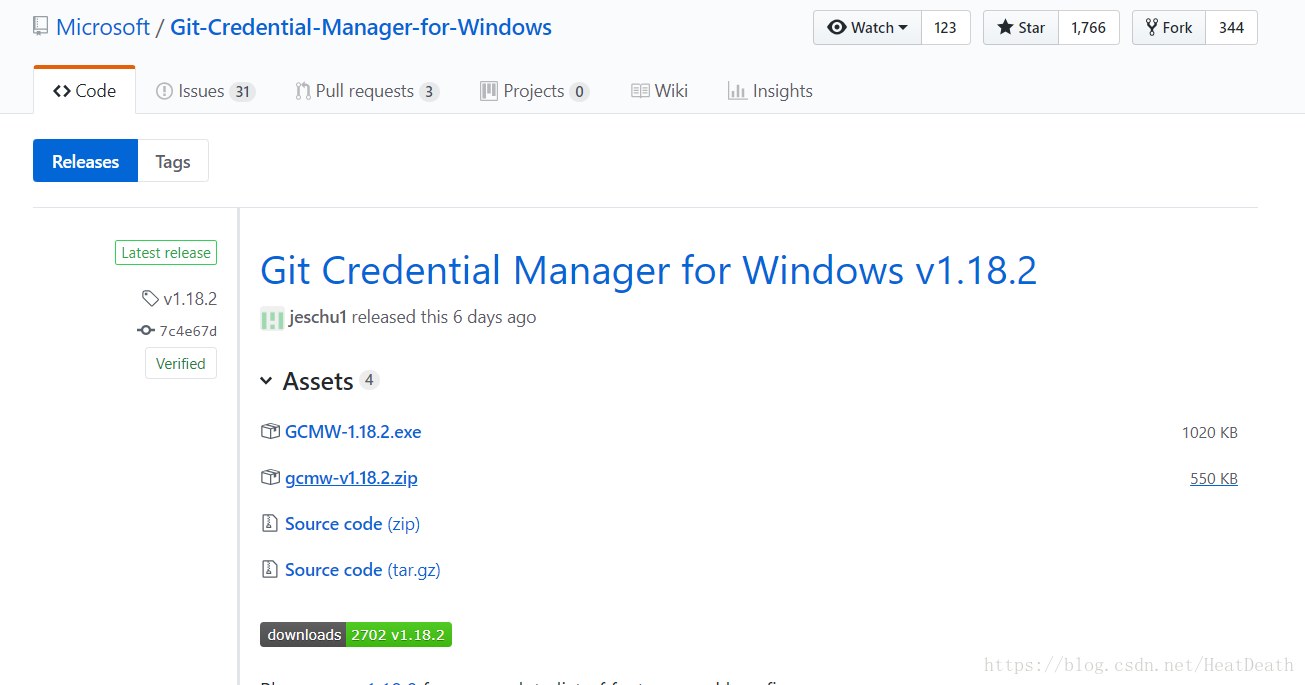Click jeschu1's avatar image
Image resolution: width=1305 pixels, height=685 pixels.
272,319
